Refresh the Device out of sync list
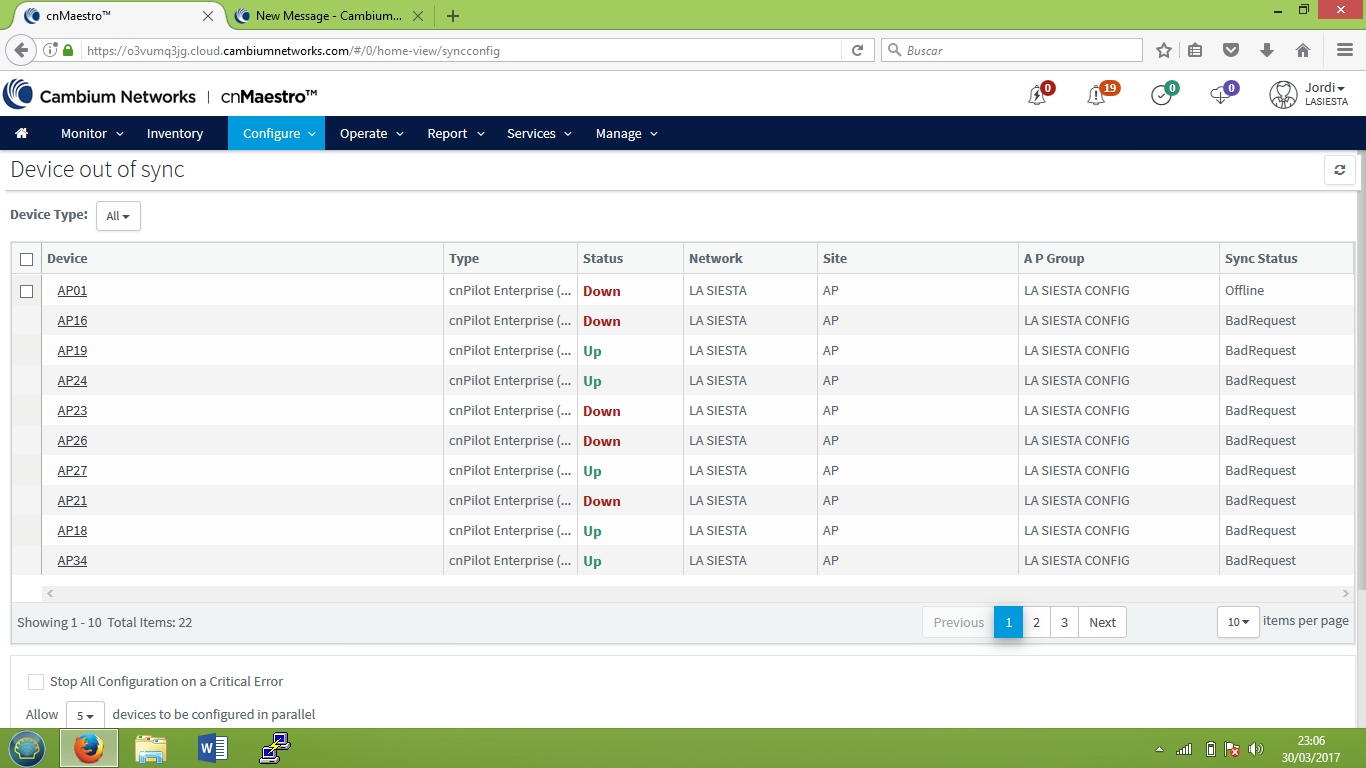1366x768 pixels. point(1340,170)
